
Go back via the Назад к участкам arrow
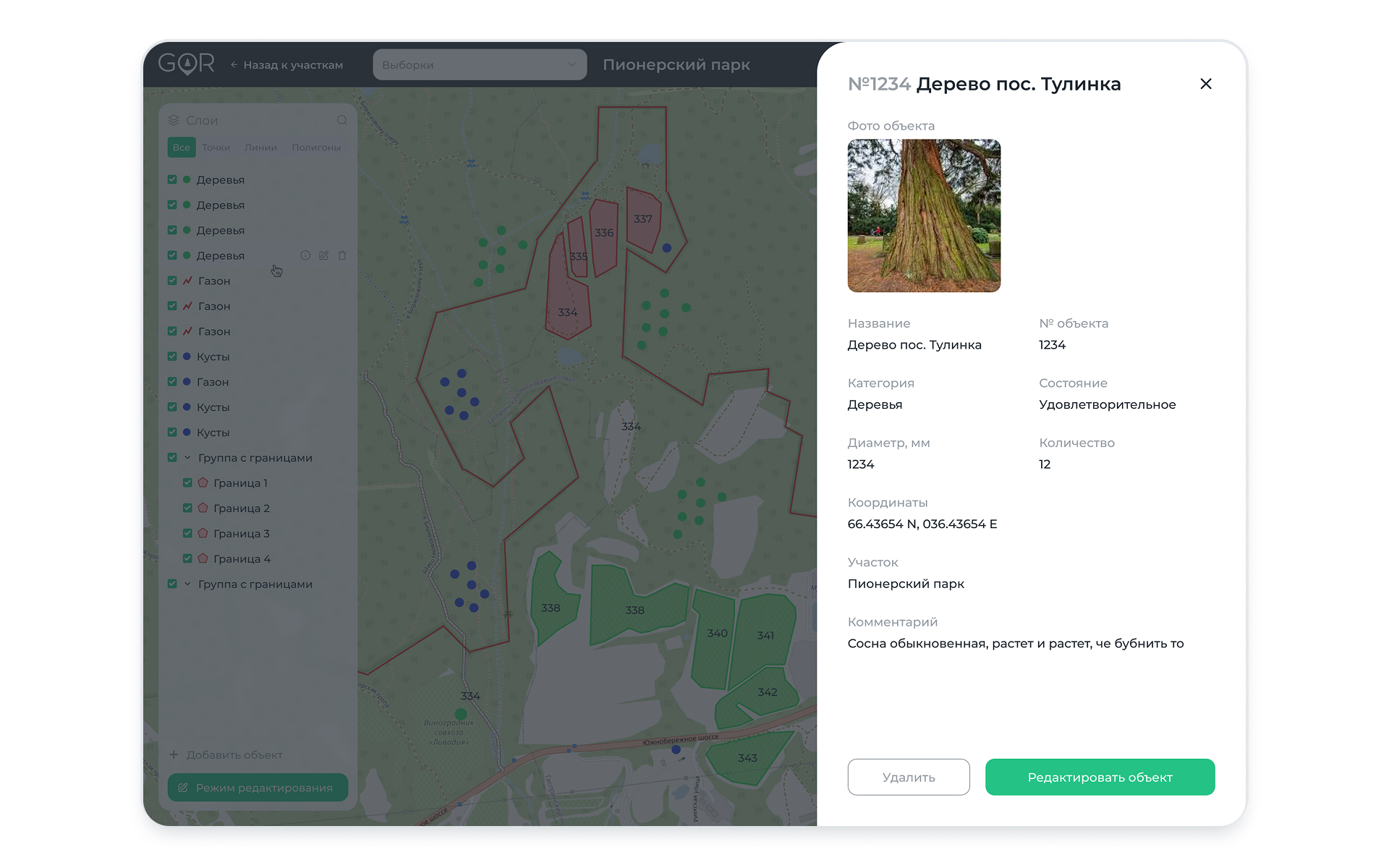point(234,65)
